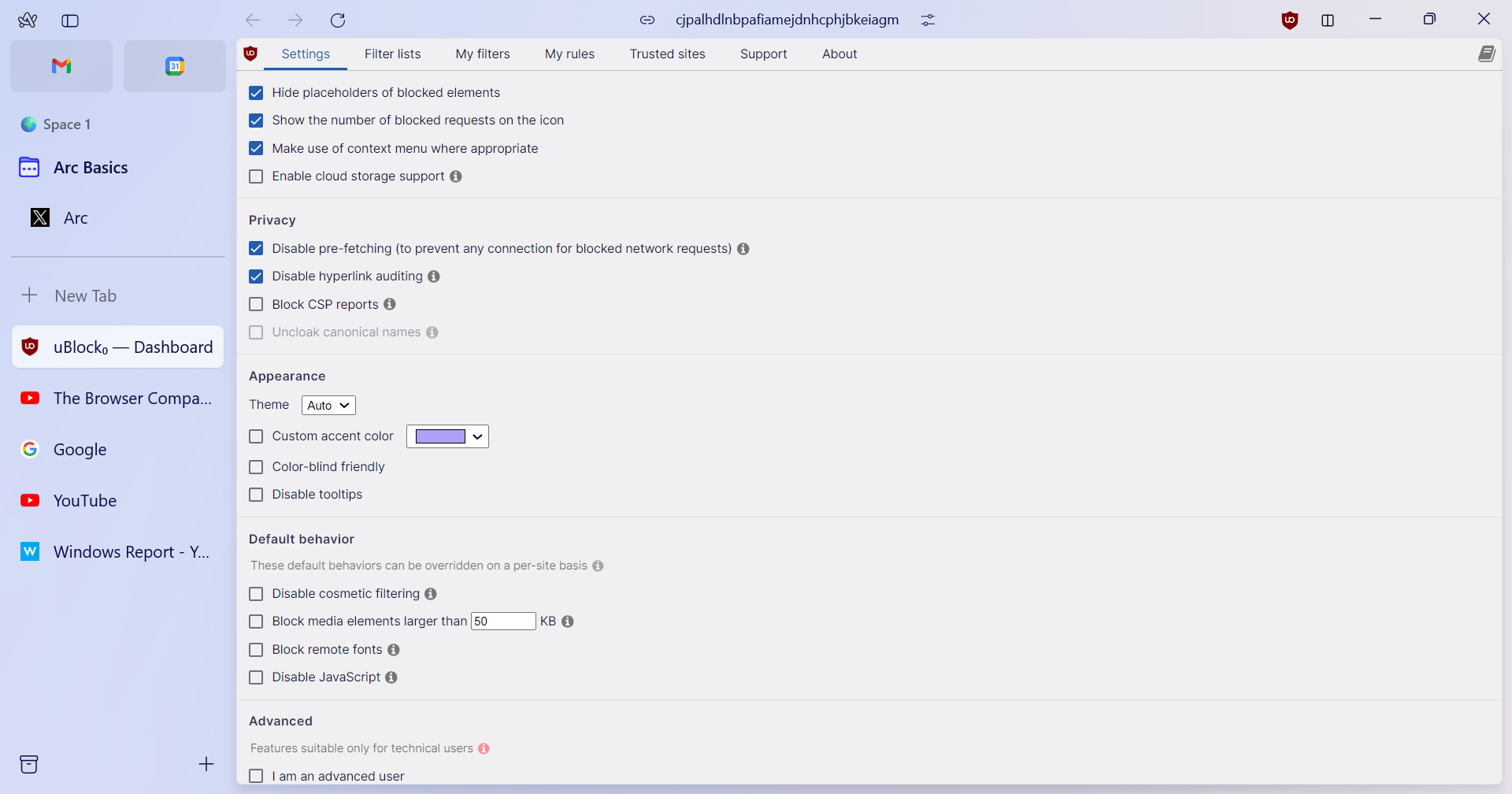This screenshot has height=794, width=1512.
Task: Open the Arc browser menu icon
Action: 28,20
